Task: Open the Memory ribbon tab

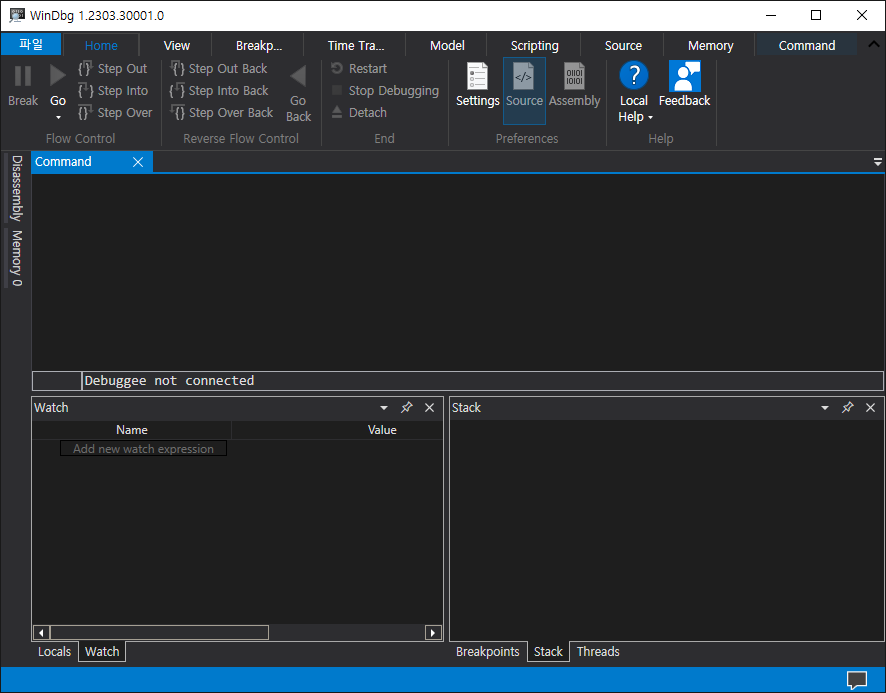Action: 710,45
